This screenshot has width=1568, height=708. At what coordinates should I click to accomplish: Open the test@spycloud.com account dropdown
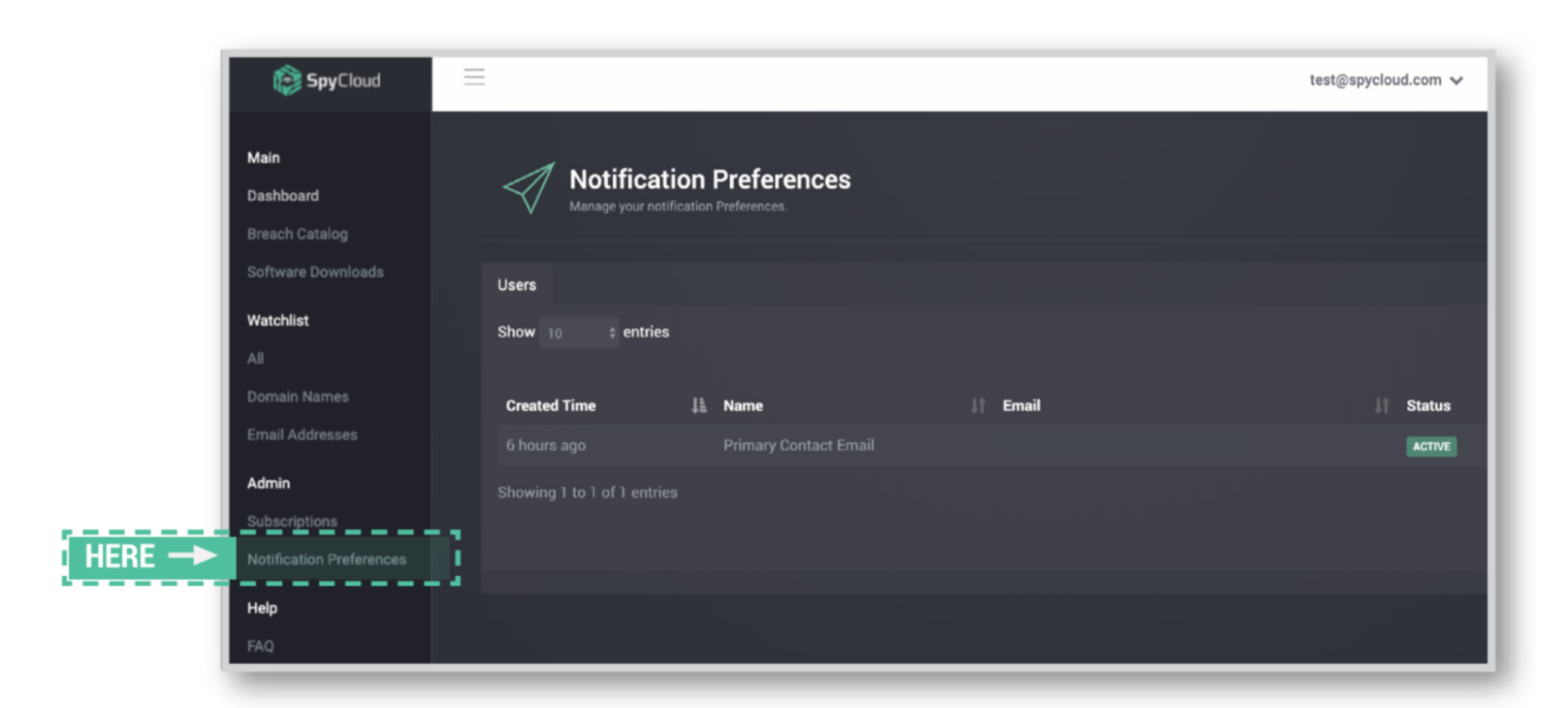[x=1386, y=80]
